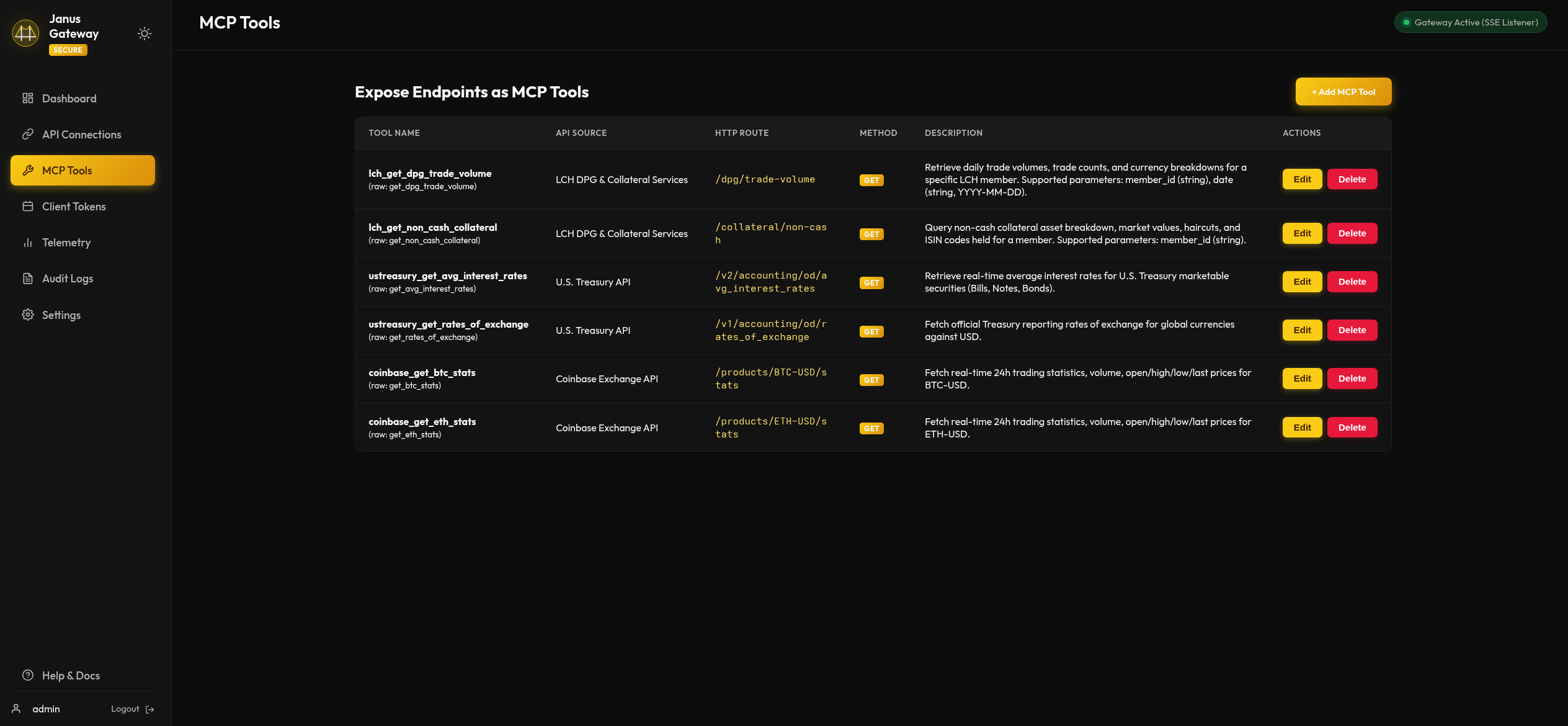
Task: Delete the lch_get_non_cash_collateral tool
Action: tap(1352, 233)
